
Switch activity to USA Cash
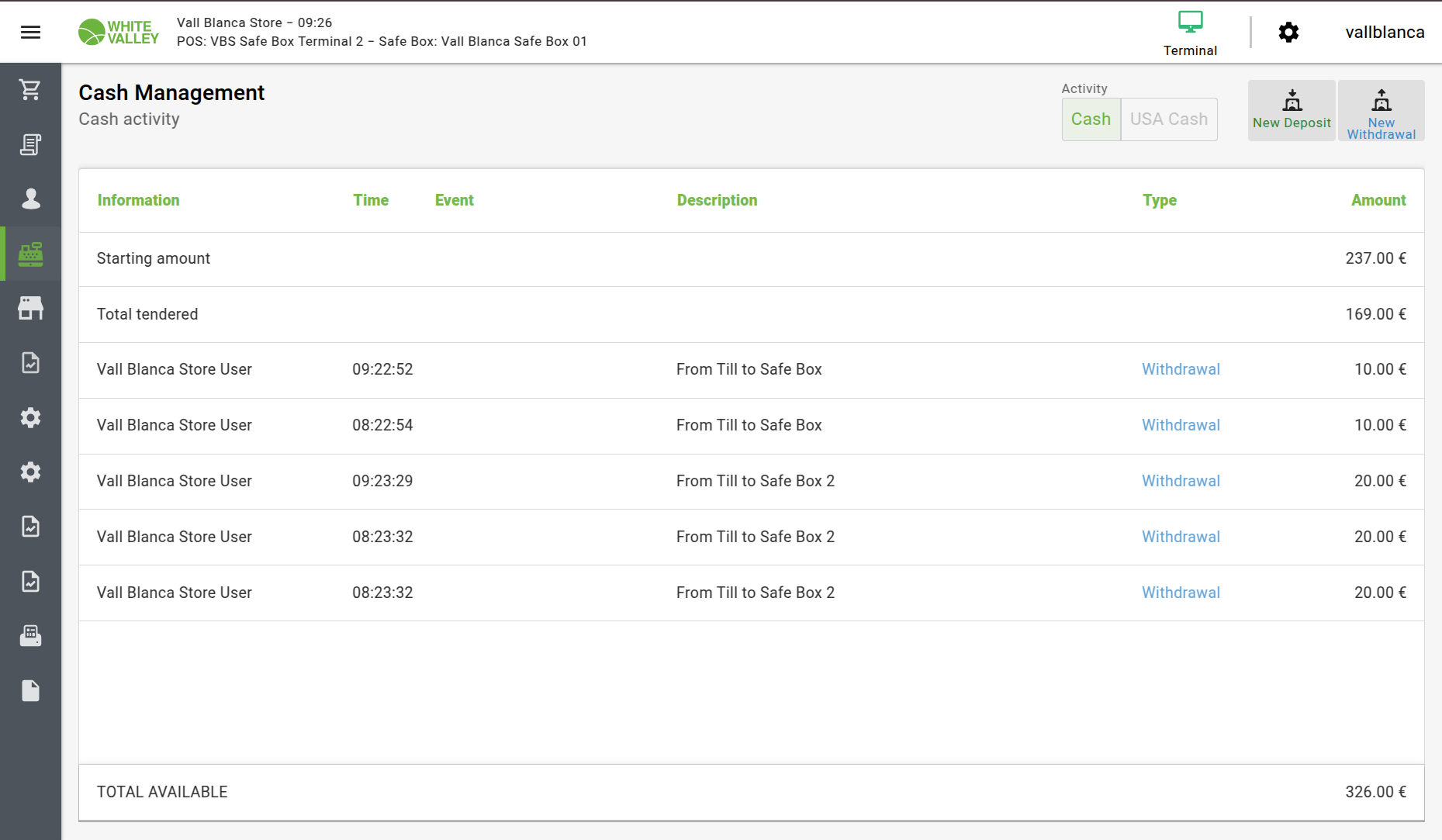1168,119
